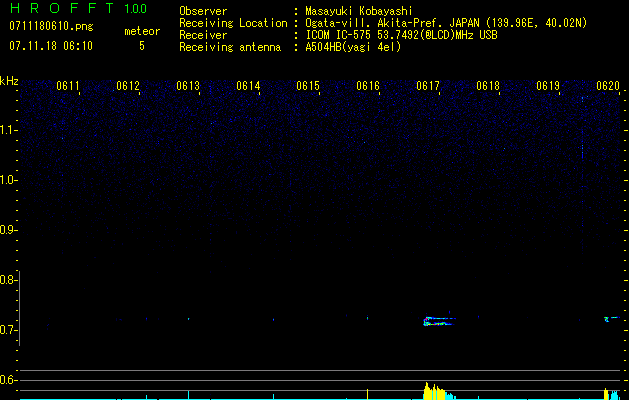Click the A504HB(yagi 4el) antenna text

pos(353,47)
